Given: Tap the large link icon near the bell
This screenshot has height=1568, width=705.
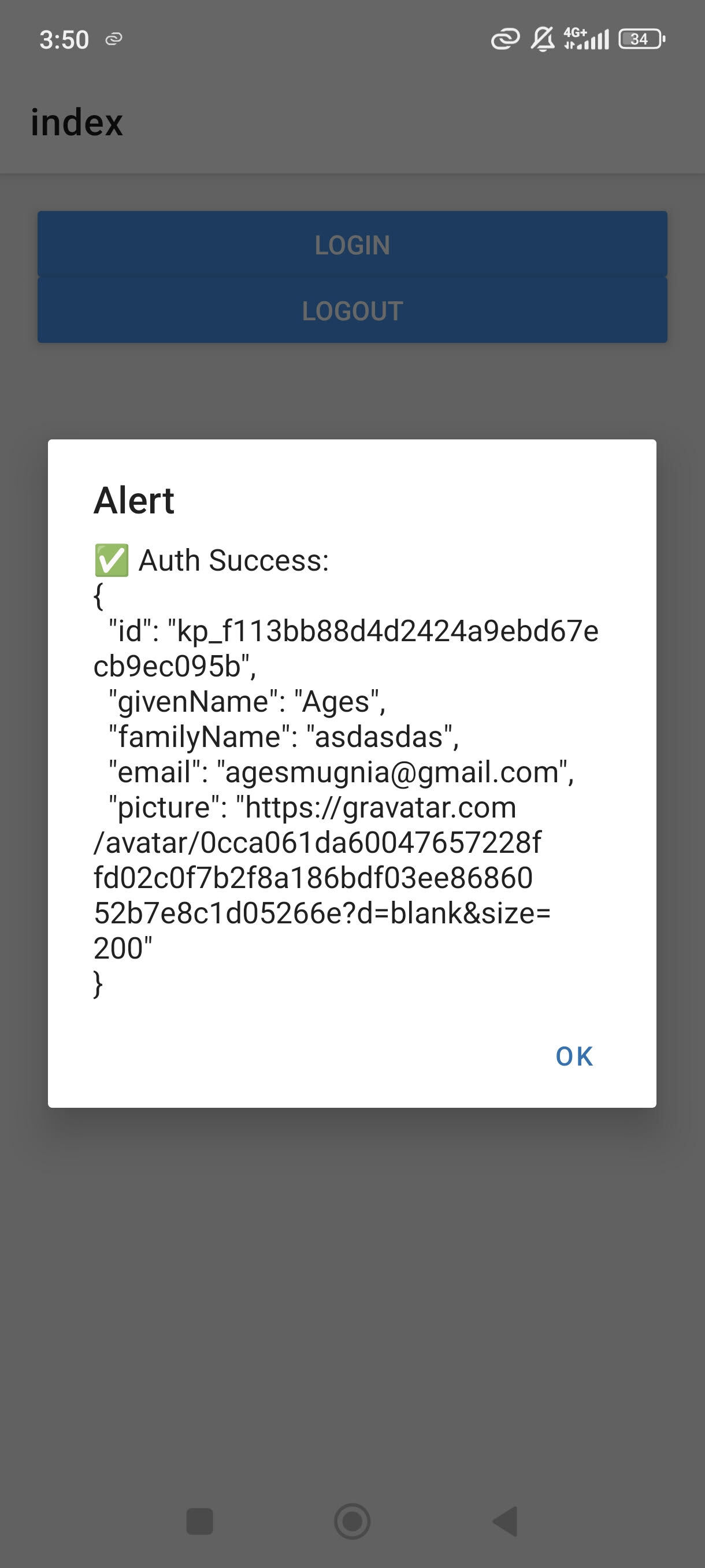Looking at the screenshot, I should [506, 39].
